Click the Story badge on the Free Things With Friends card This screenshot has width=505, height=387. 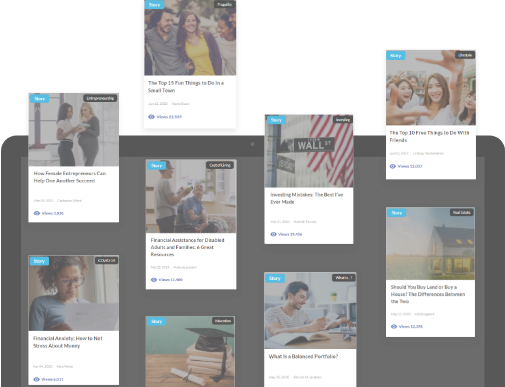pyautogui.click(x=396, y=56)
